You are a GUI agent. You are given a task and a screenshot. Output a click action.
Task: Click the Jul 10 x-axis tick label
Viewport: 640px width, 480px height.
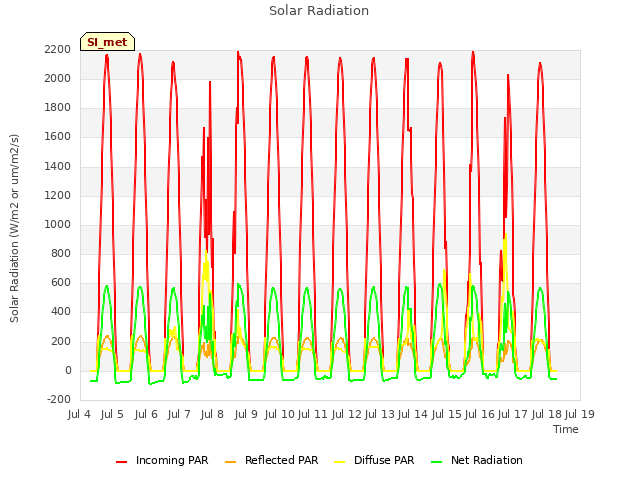point(280,415)
